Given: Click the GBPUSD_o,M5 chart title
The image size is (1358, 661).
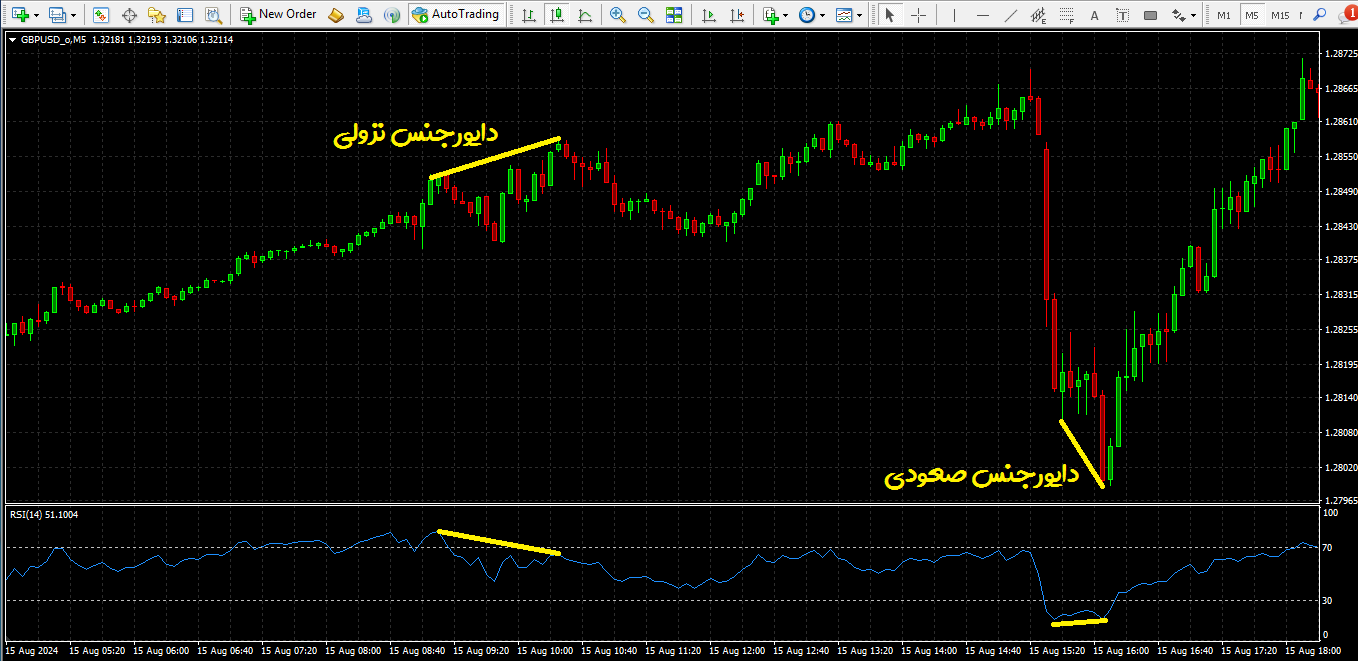Looking at the screenshot, I should [x=54, y=39].
